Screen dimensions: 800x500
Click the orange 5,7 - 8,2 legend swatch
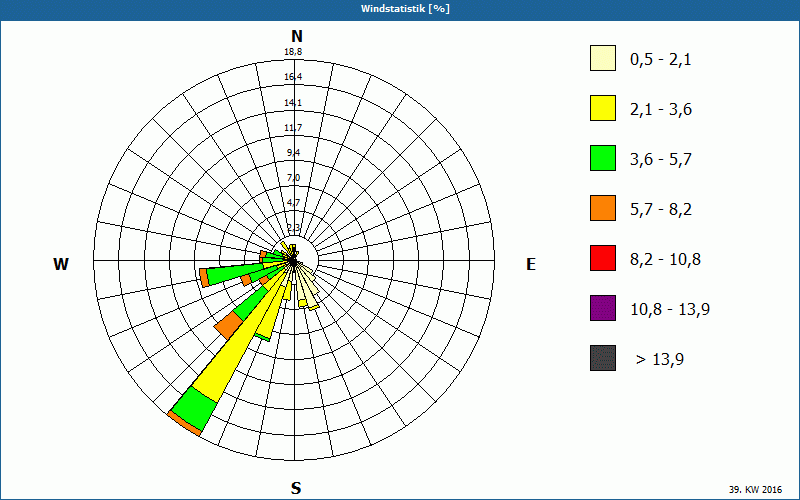(x=603, y=208)
